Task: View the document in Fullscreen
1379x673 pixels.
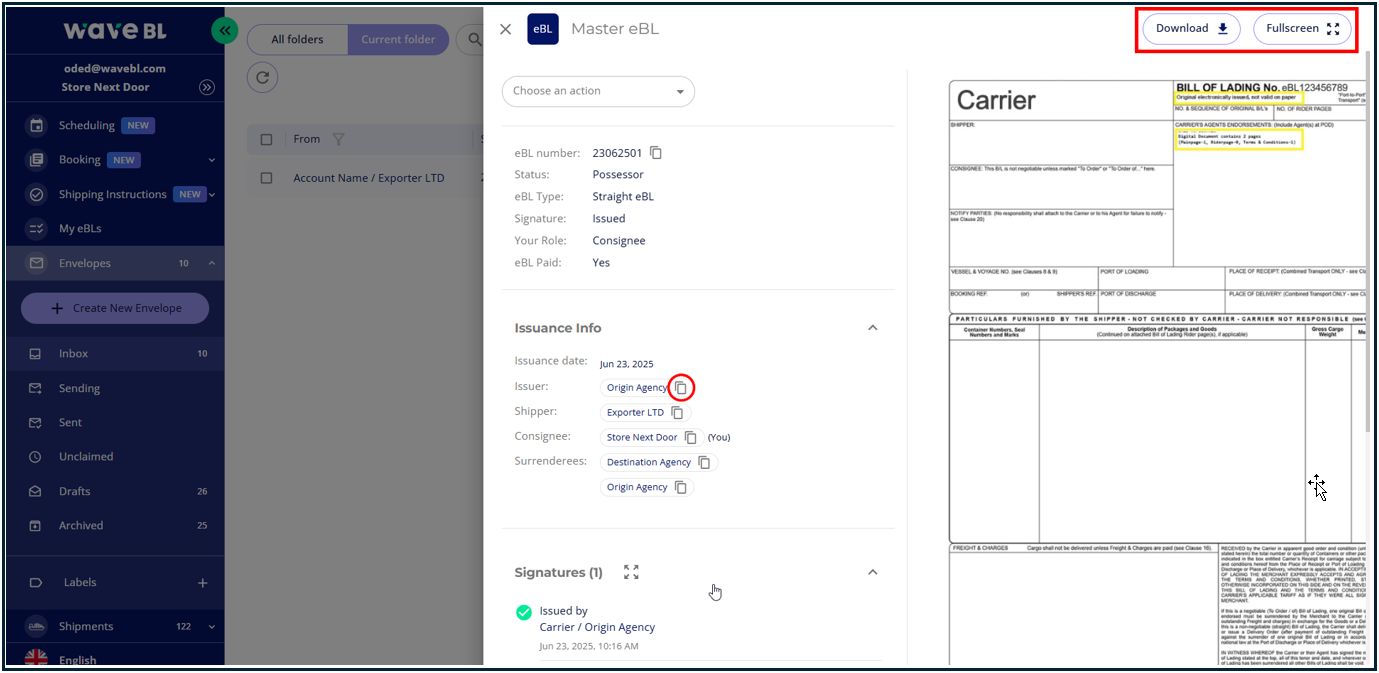Action: tap(1302, 28)
